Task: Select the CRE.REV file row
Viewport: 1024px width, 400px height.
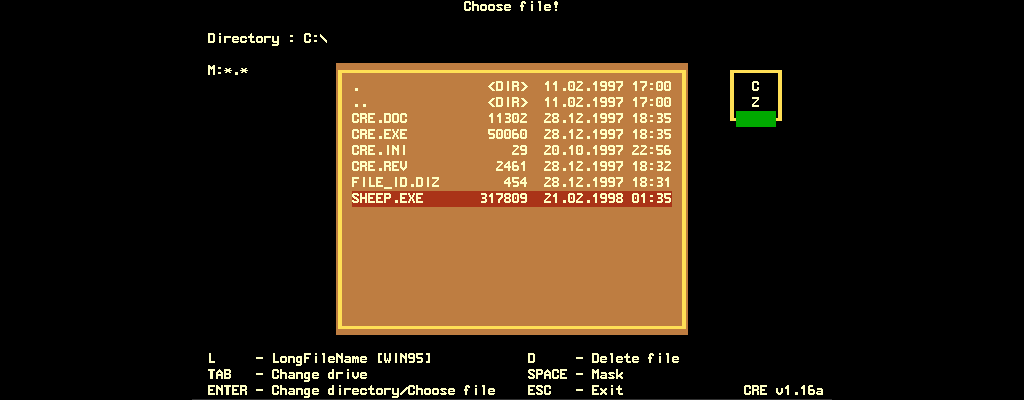Action: click(x=510, y=166)
